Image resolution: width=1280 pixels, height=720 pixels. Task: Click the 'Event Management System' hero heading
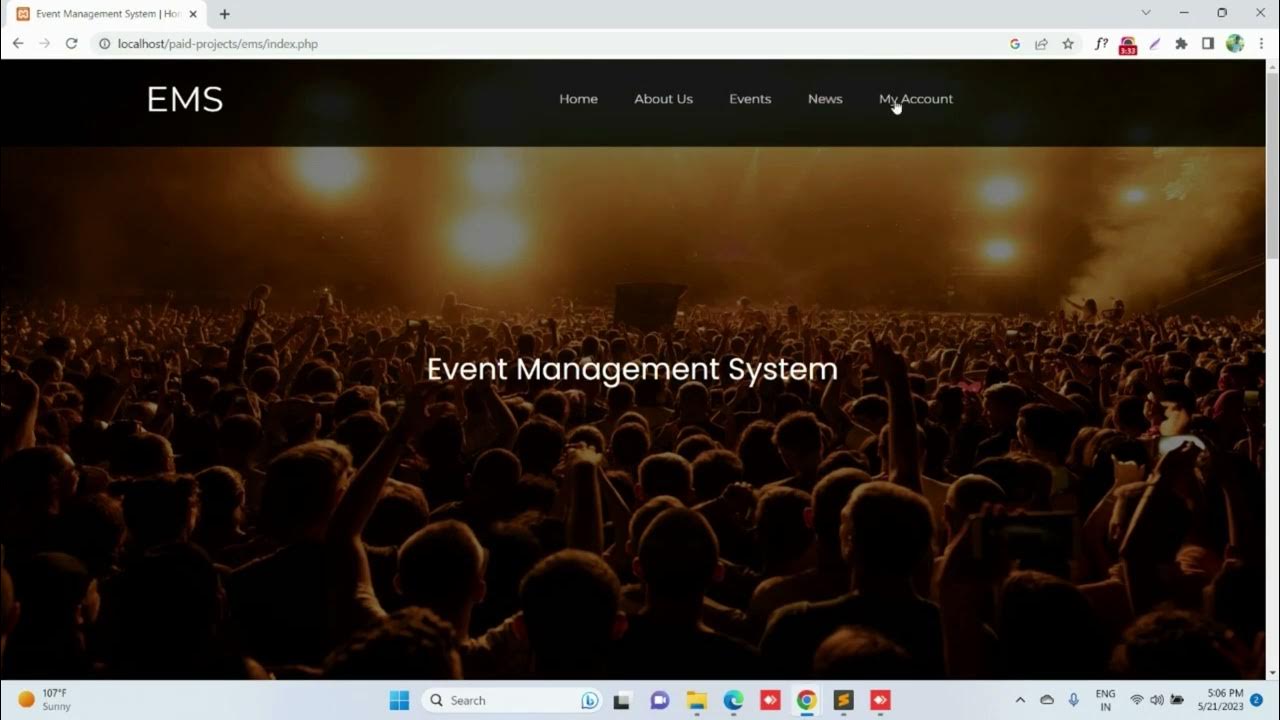(x=632, y=369)
